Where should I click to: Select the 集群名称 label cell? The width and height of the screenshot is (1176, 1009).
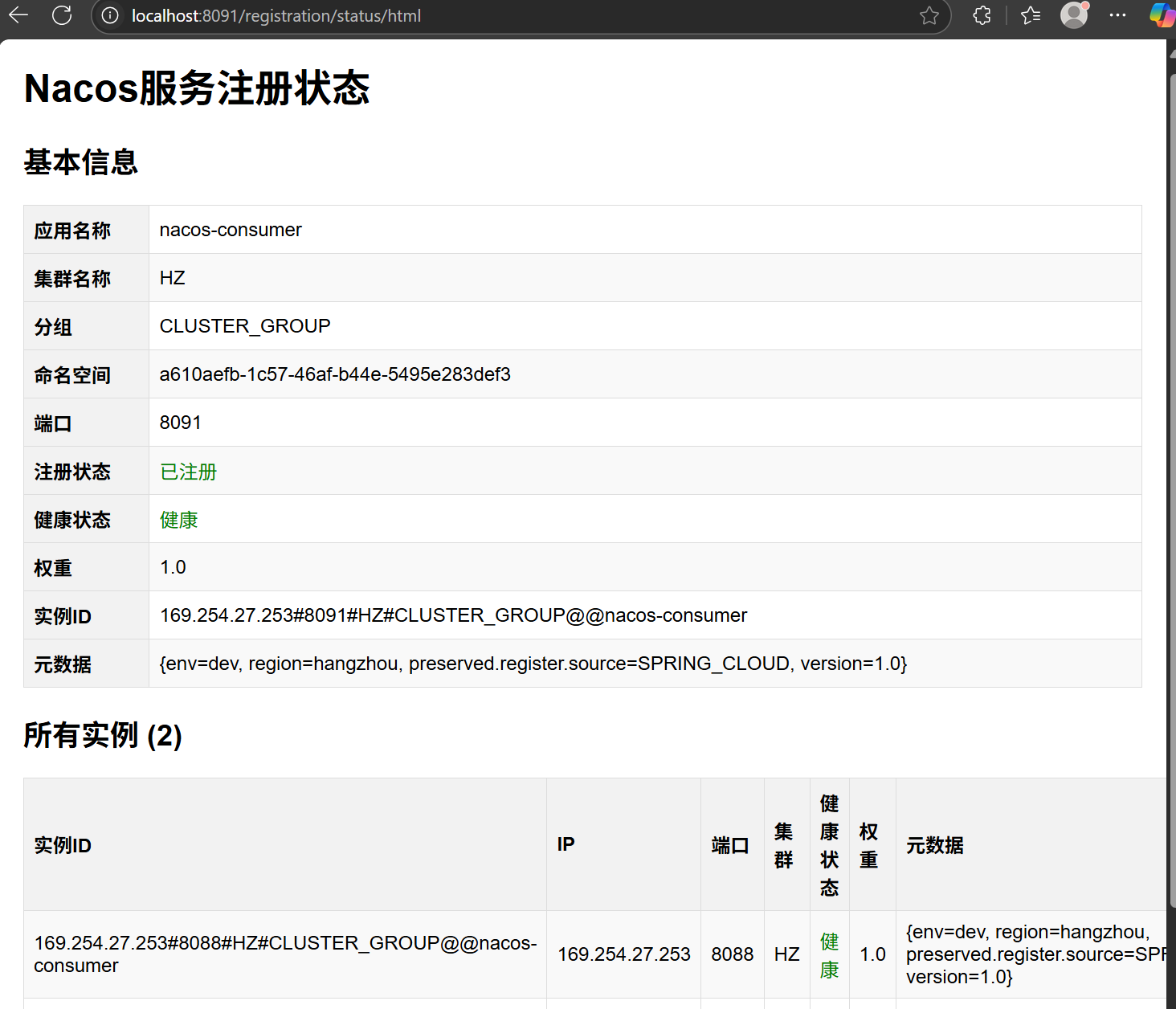pos(87,278)
